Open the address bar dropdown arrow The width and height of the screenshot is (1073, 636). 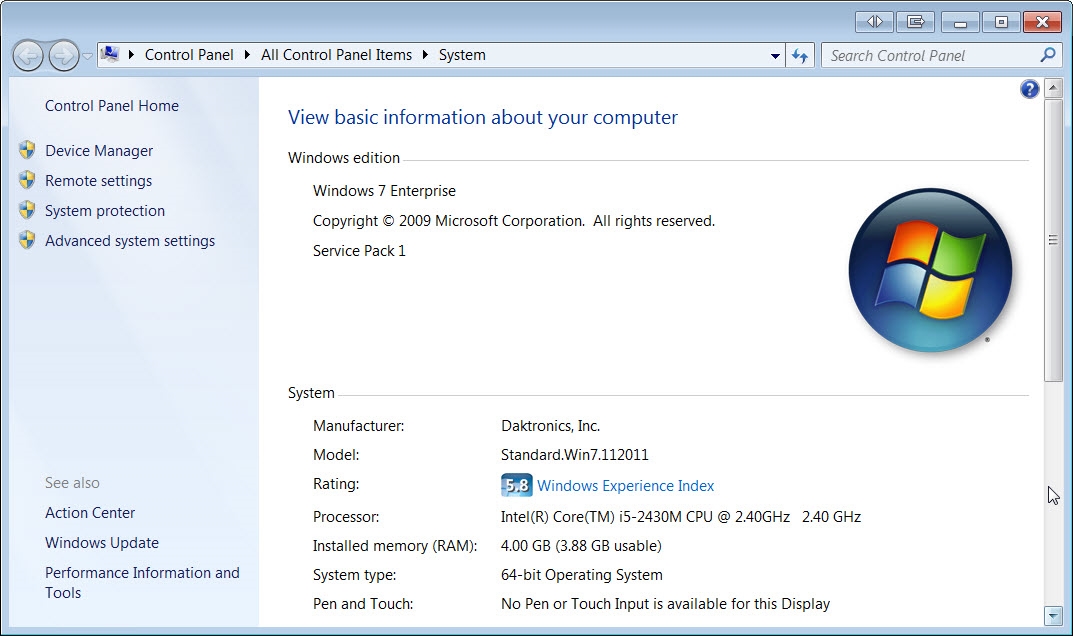click(775, 55)
